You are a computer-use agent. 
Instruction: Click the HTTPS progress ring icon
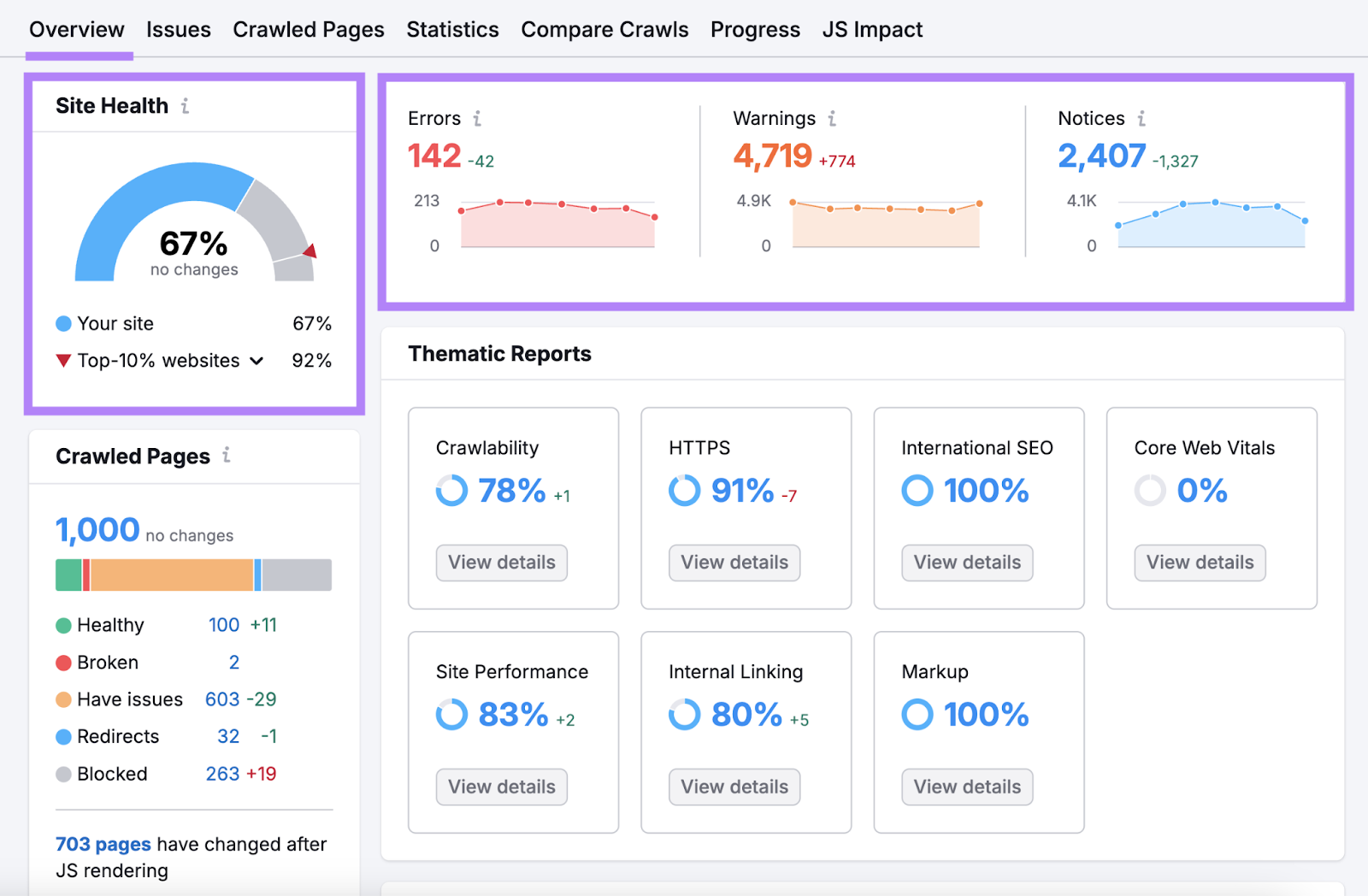click(x=685, y=491)
